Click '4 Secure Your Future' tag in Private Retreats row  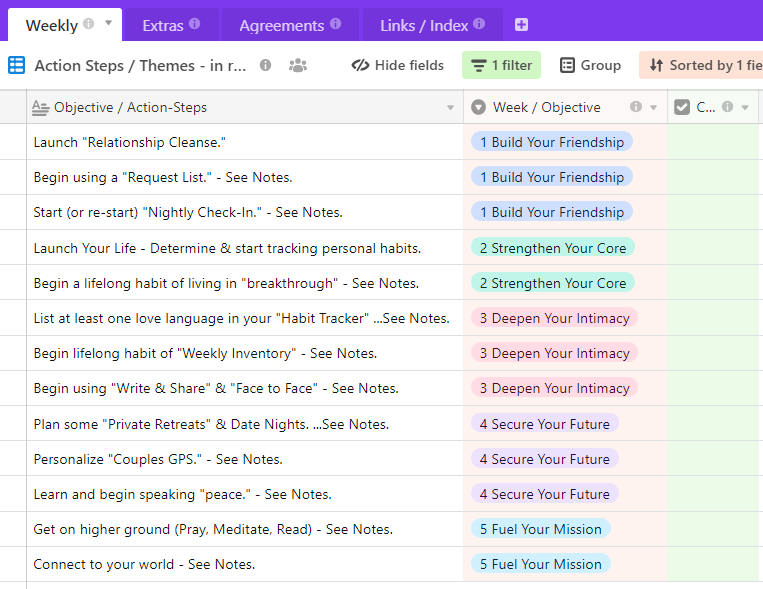pos(545,424)
